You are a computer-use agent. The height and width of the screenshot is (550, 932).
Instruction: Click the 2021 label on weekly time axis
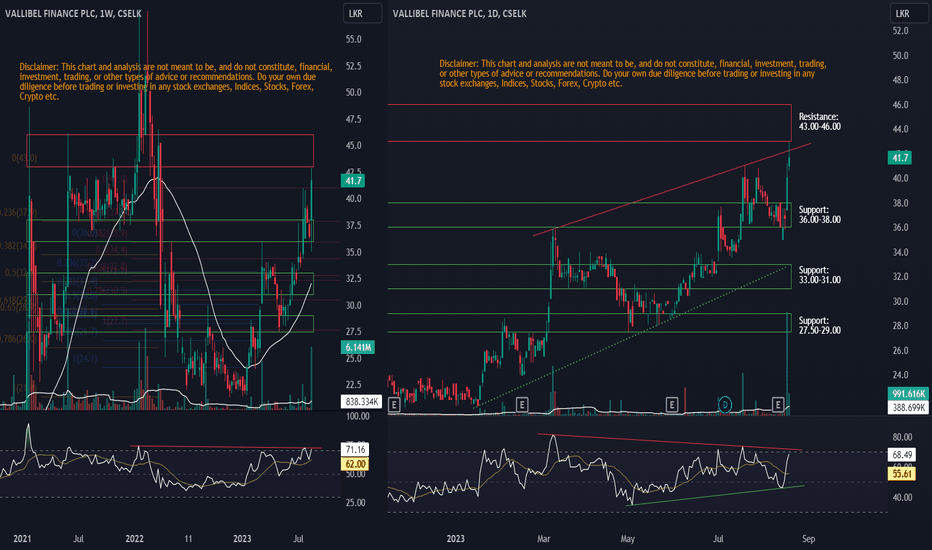(x=22, y=539)
